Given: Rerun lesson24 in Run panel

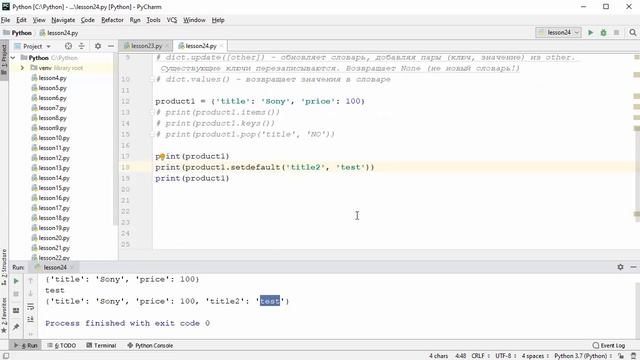Looking at the screenshot, I should pos(16,281).
